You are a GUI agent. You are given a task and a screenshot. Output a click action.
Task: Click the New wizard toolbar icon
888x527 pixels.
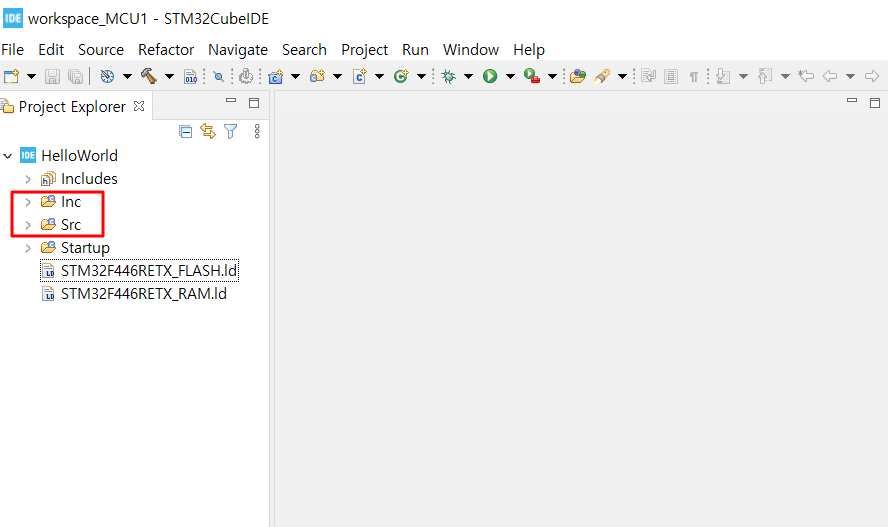(11, 76)
